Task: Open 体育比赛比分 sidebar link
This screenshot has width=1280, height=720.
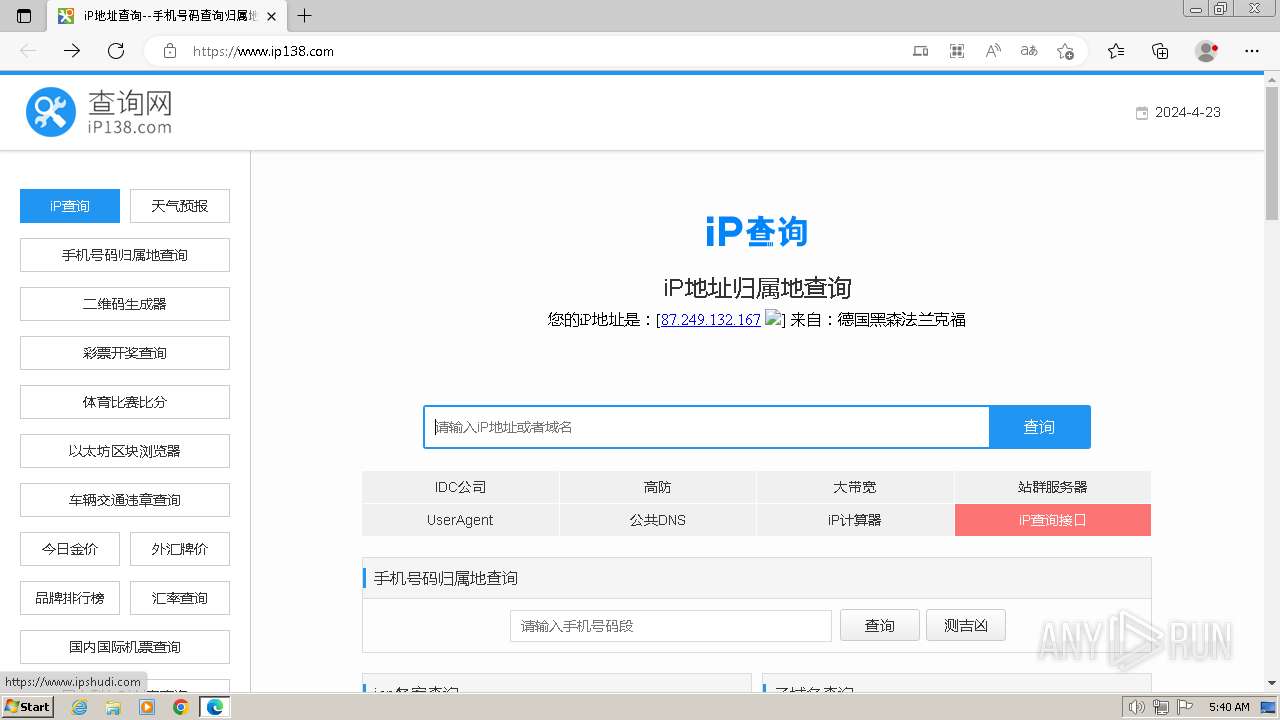Action: click(125, 402)
